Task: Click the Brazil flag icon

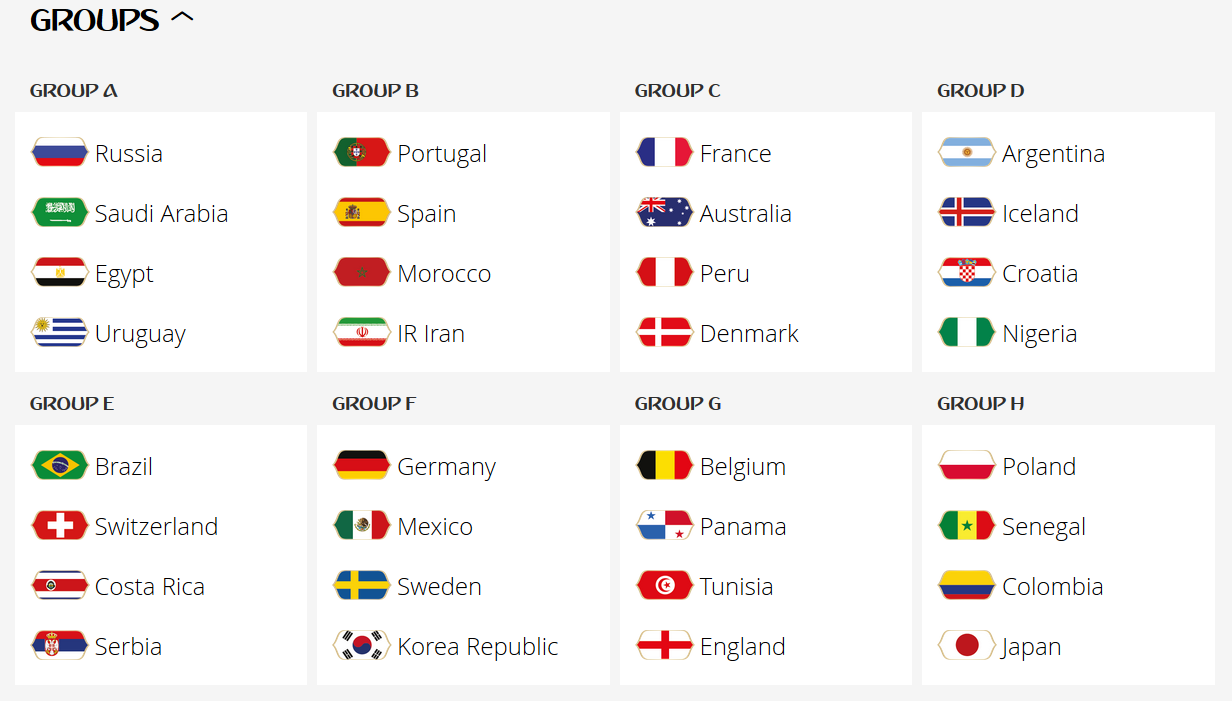Action: (x=60, y=466)
